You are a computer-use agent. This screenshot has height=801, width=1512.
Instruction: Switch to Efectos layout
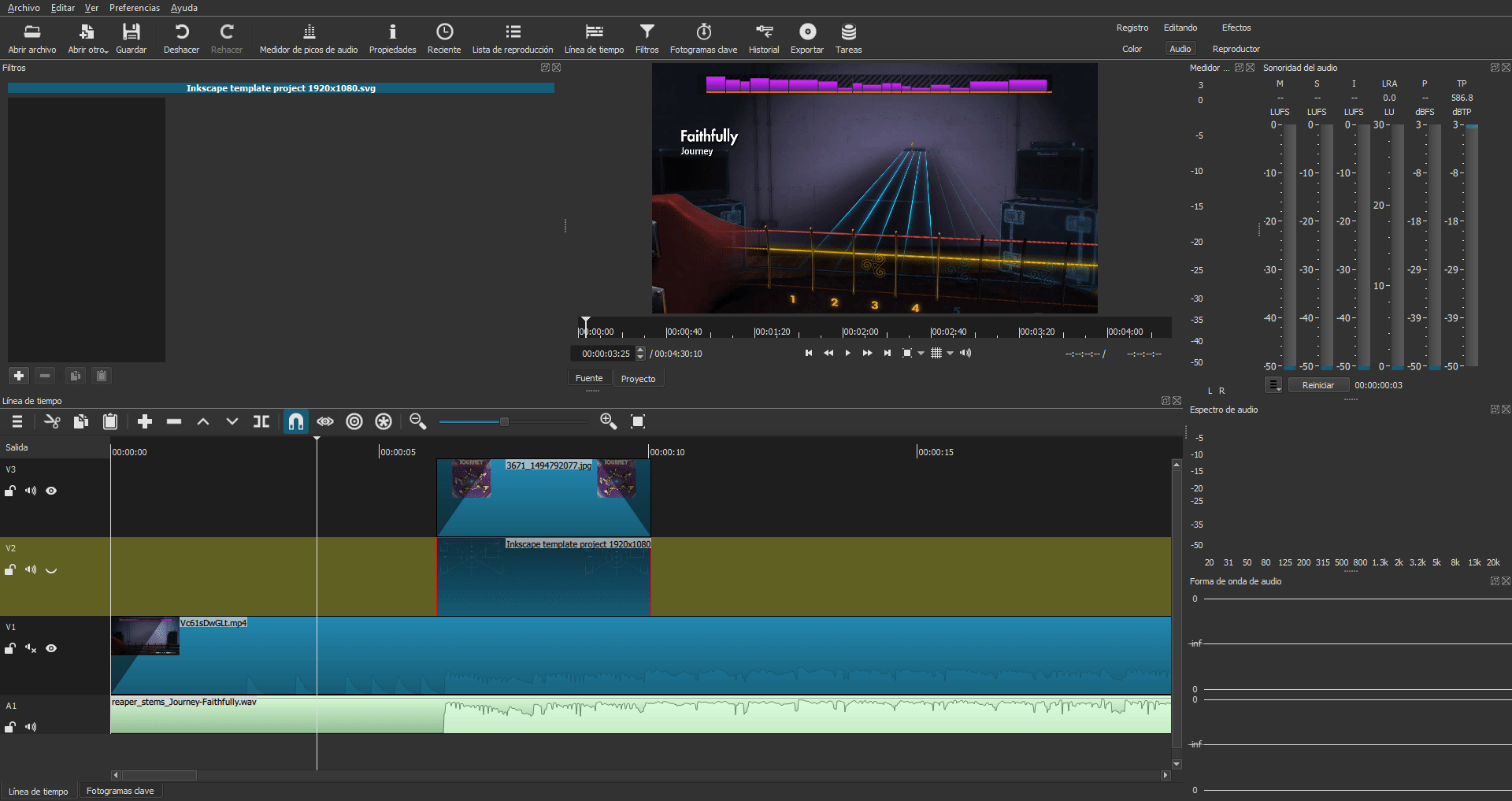pos(1236,28)
